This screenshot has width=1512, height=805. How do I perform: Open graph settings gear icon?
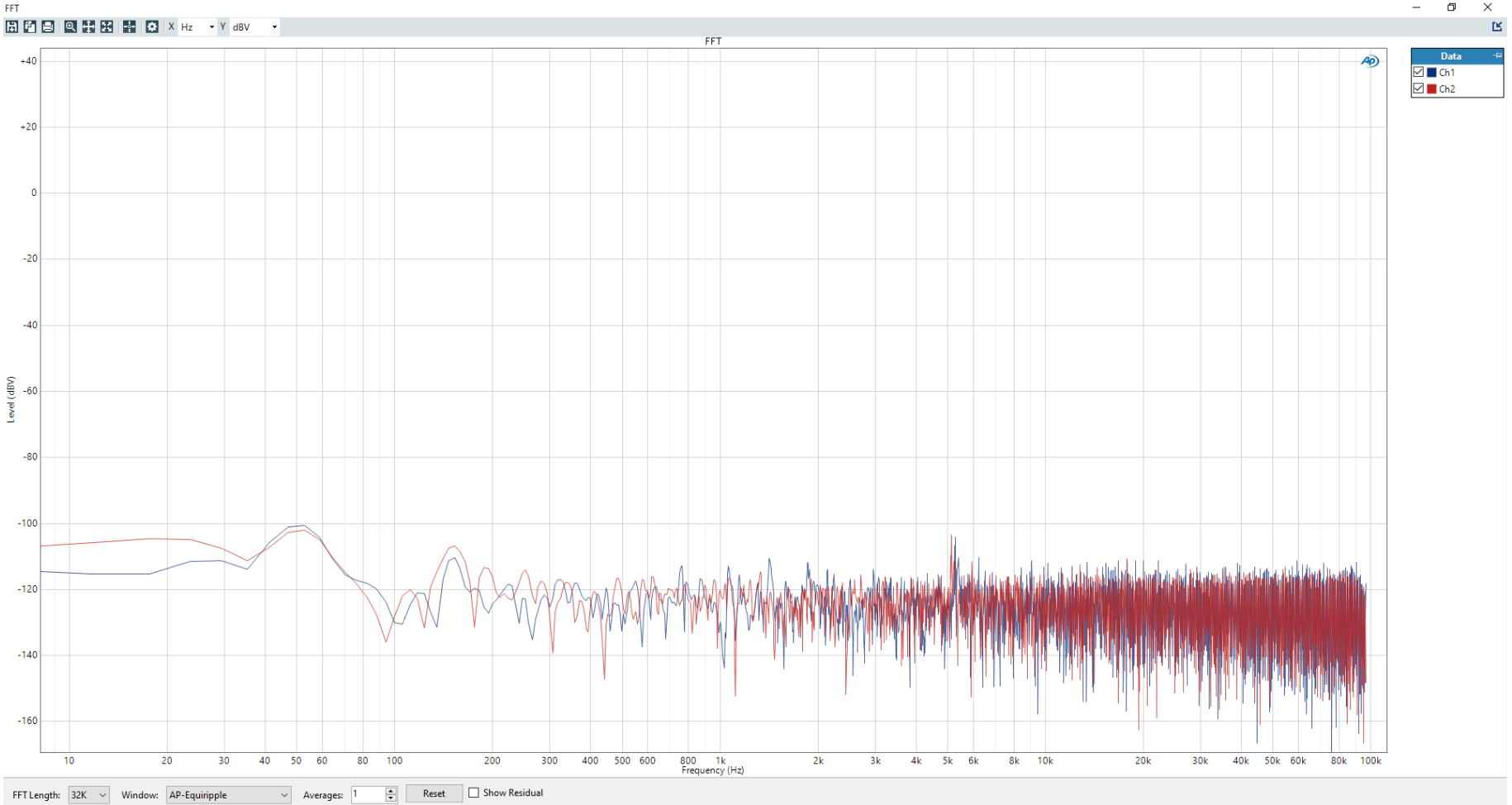[152, 26]
